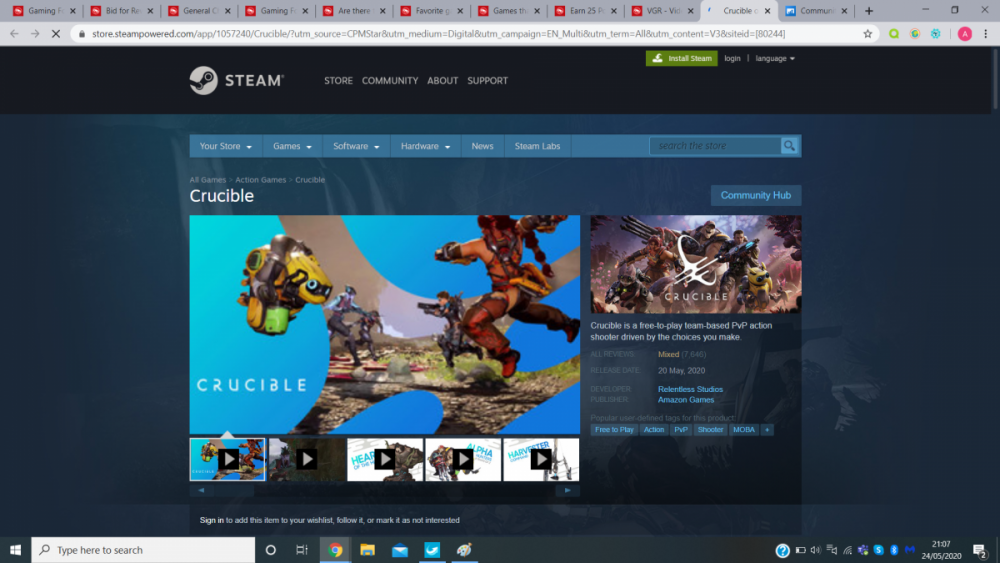Open the language dropdown
Viewport: 1000px width, 563px height.
point(775,58)
